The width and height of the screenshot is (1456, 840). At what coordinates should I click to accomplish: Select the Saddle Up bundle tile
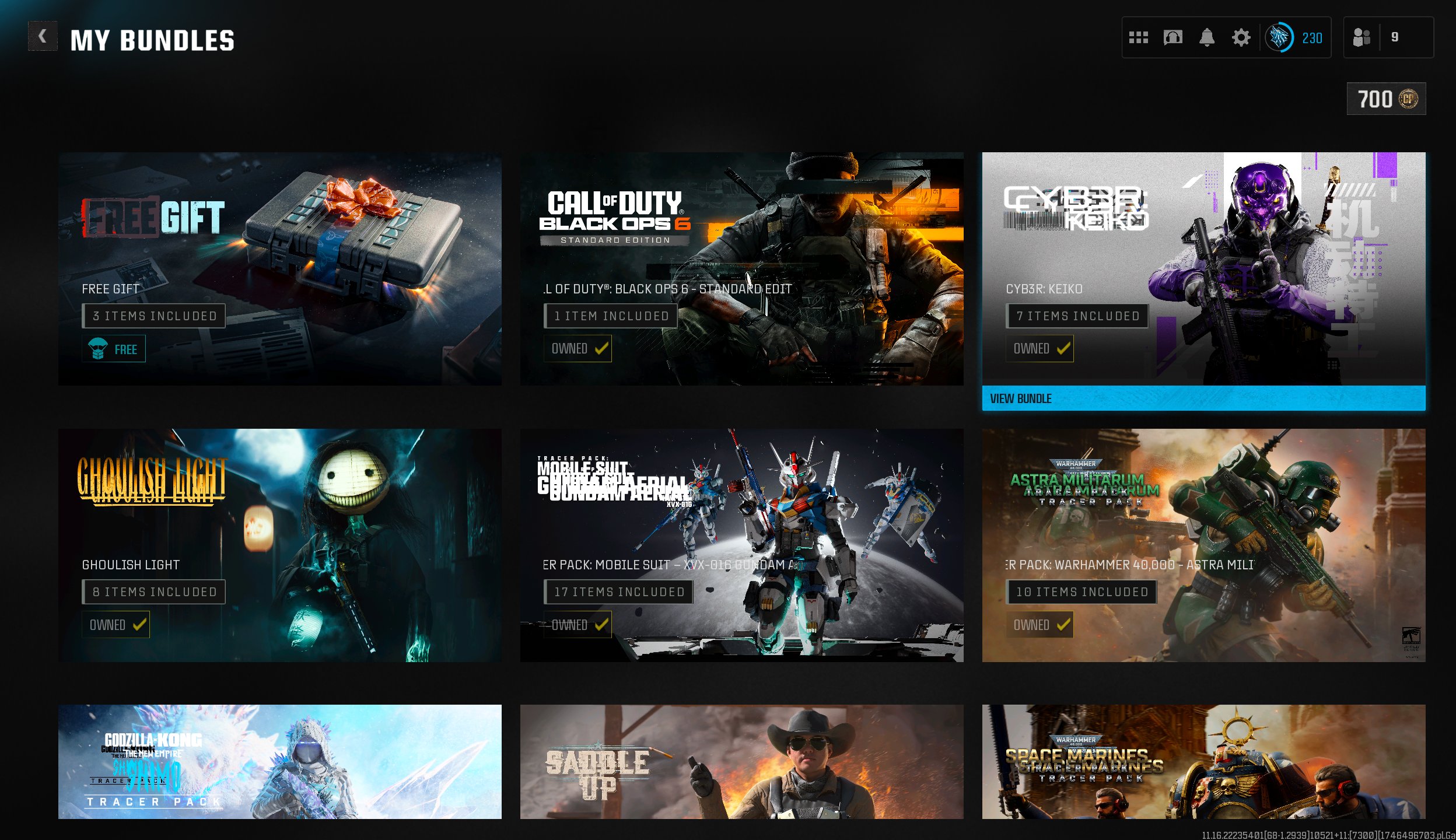coord(741,761)
